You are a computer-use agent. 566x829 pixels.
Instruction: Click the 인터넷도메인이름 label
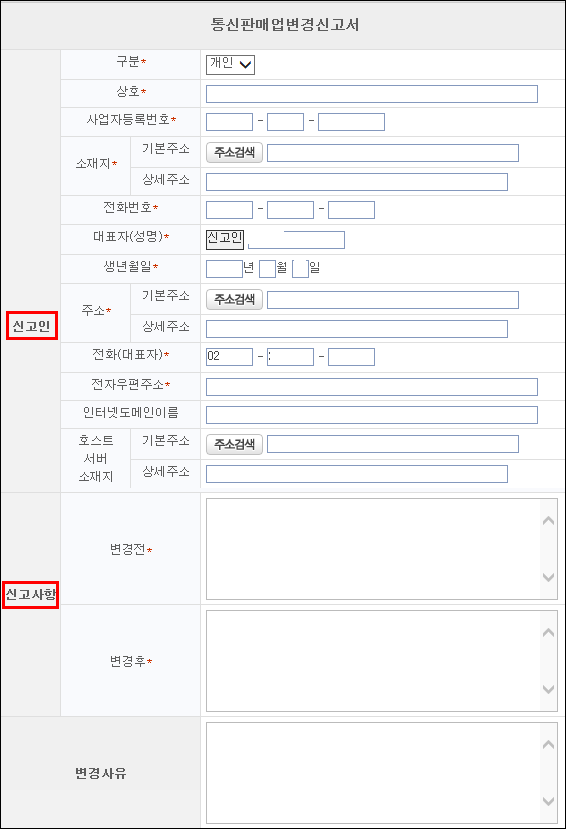point(131,412)
